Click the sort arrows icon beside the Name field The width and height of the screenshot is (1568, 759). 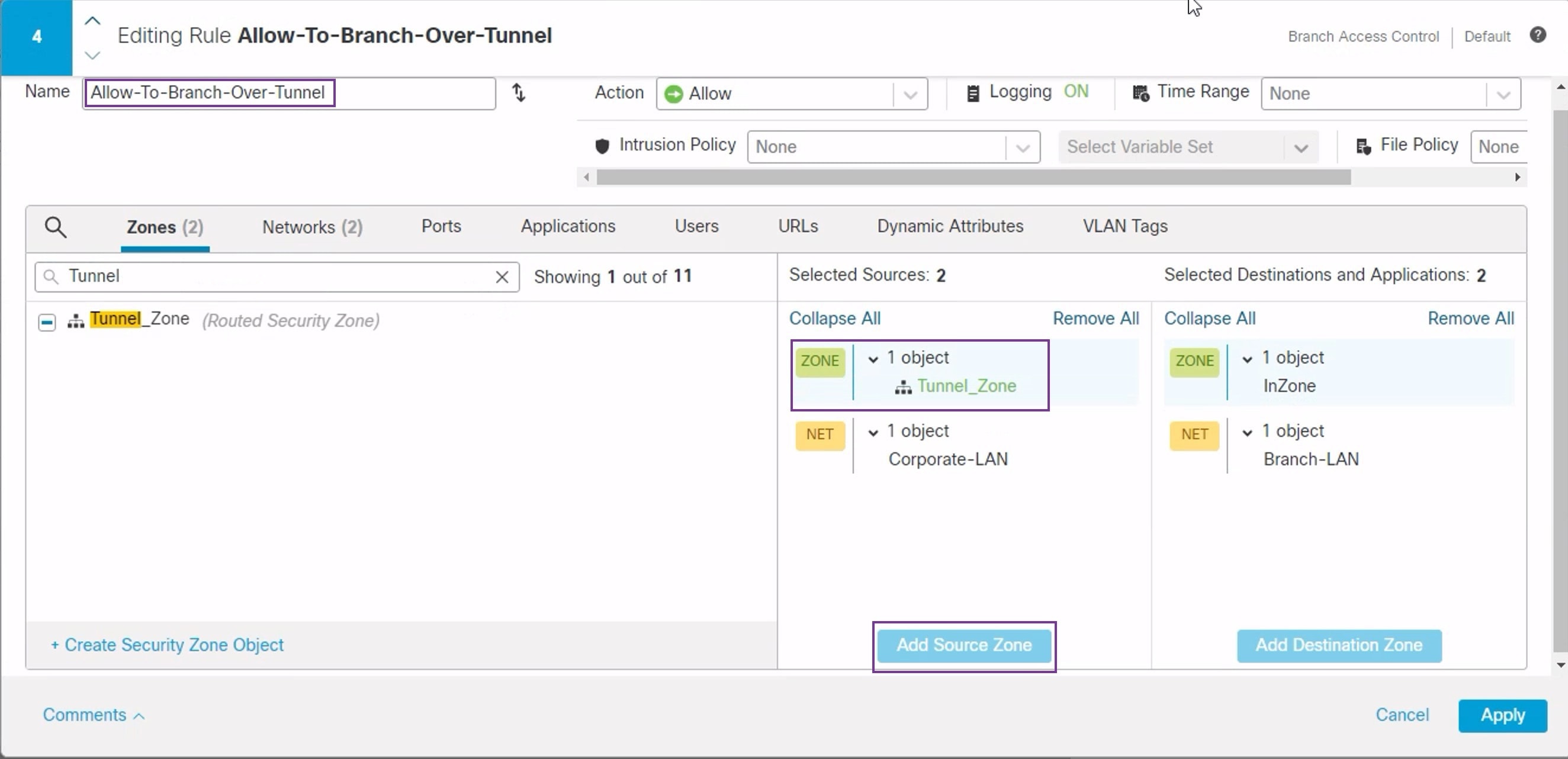[519, 92]
